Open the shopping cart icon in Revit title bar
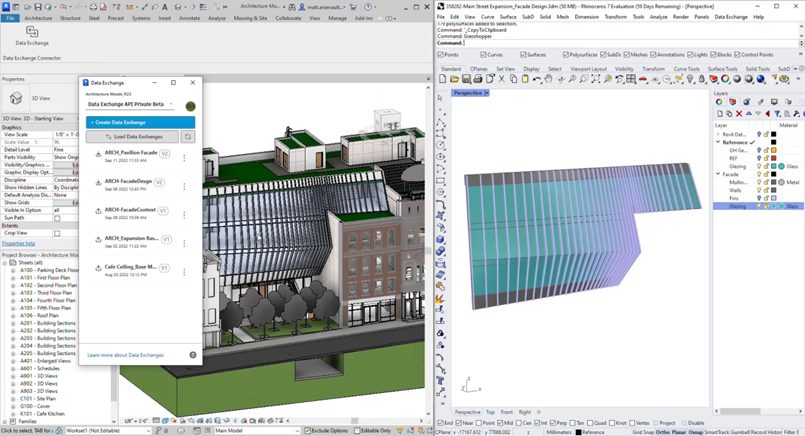The height and width of the screenshot is (436, 805). [353, 7]
